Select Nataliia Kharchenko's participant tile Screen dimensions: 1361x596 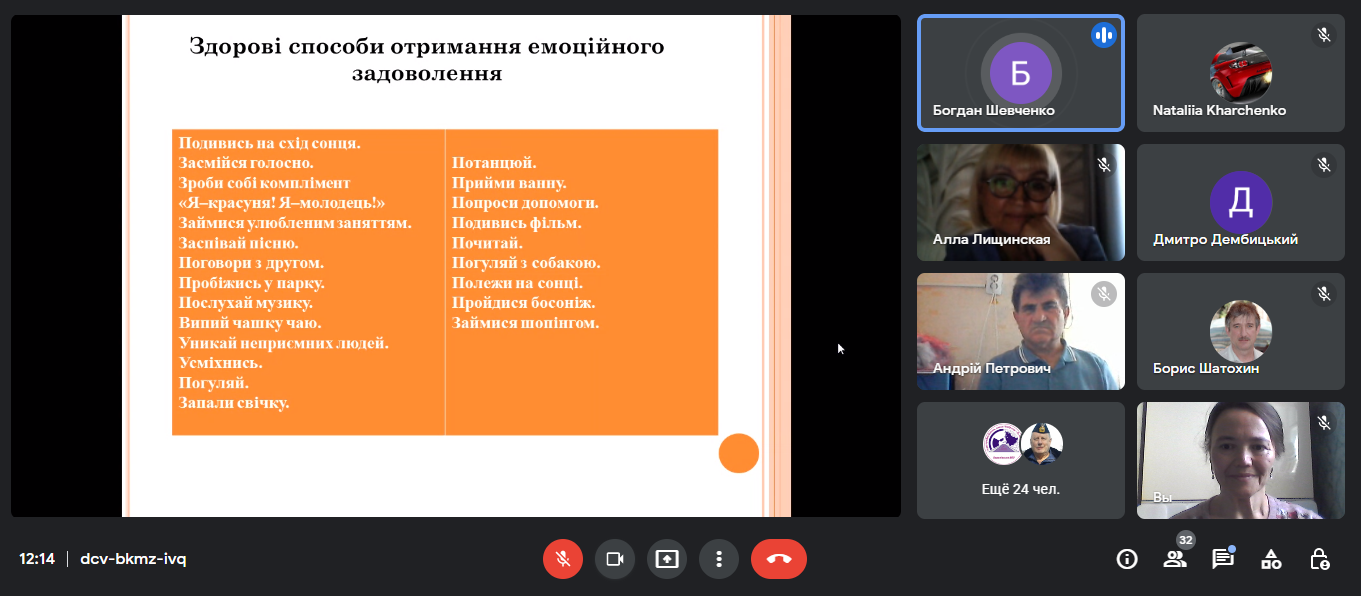(1240, 73)
